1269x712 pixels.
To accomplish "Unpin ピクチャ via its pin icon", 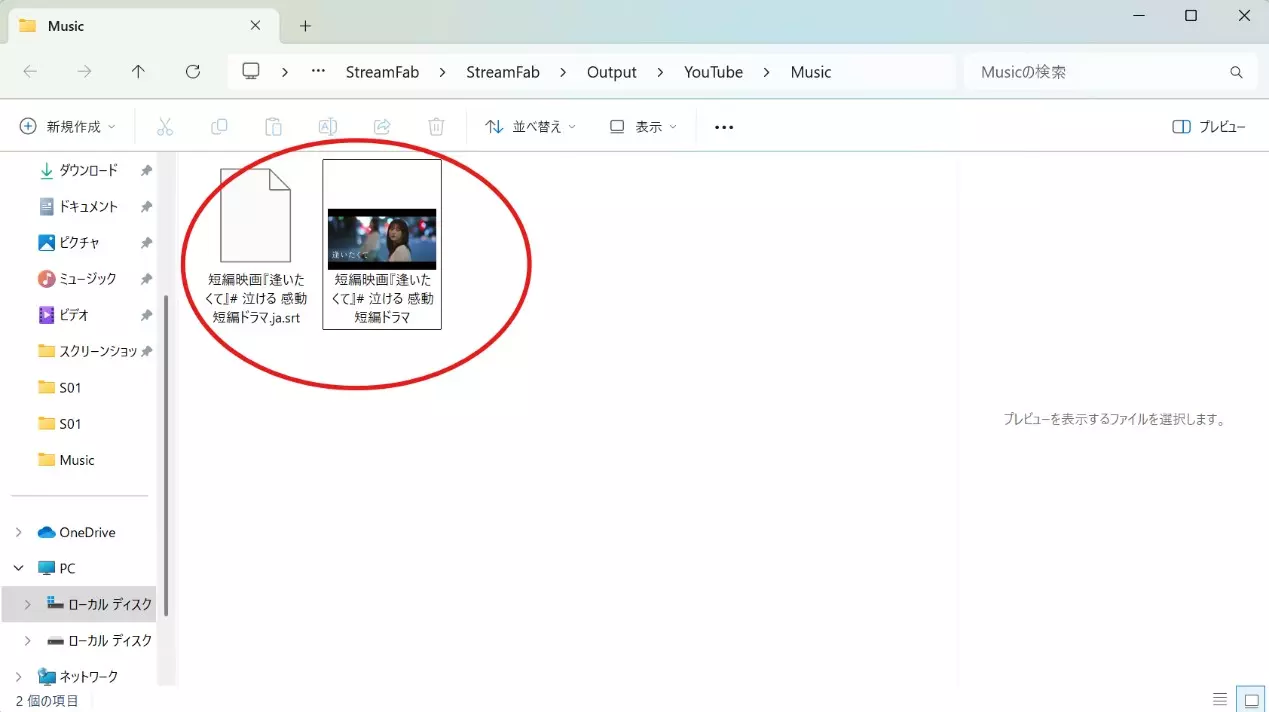I will pos(146,242).
